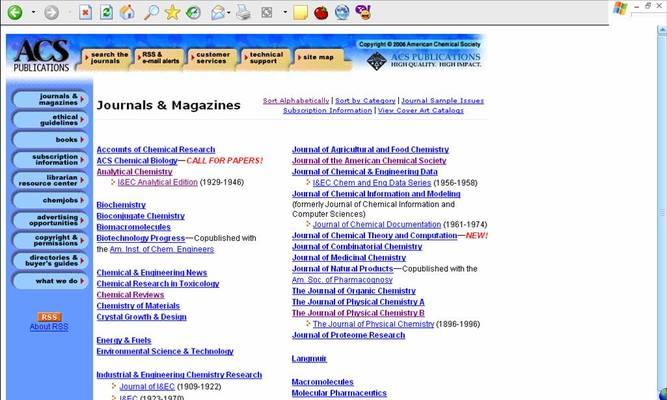Select 'subscription information' sidebar button

[50, 160]
